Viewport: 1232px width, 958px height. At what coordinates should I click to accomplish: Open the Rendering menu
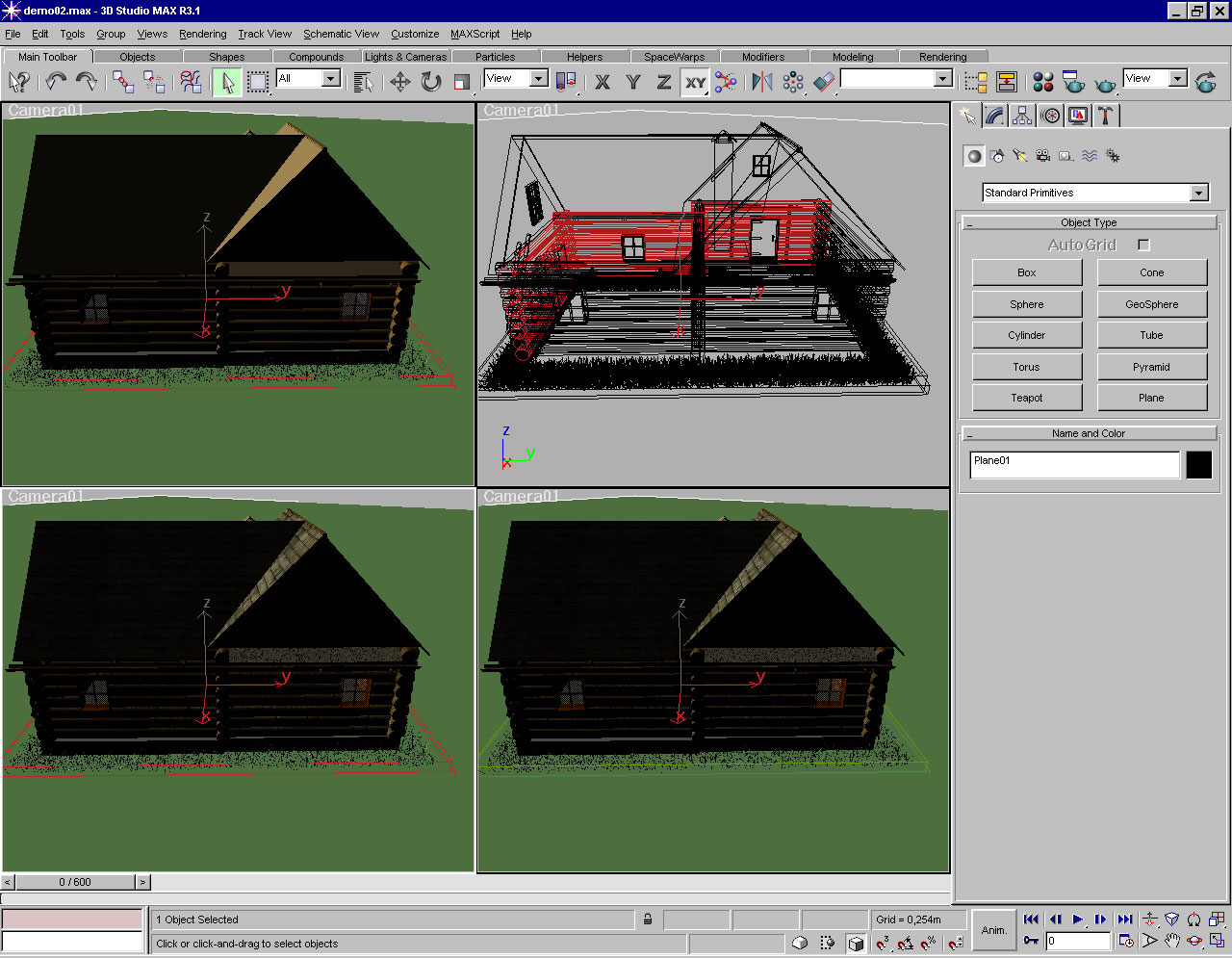click(x=202, y=34)
